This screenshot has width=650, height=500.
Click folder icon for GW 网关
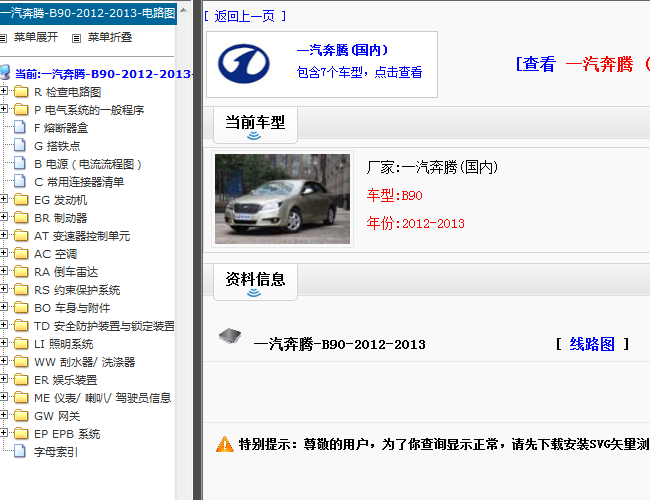21,415
